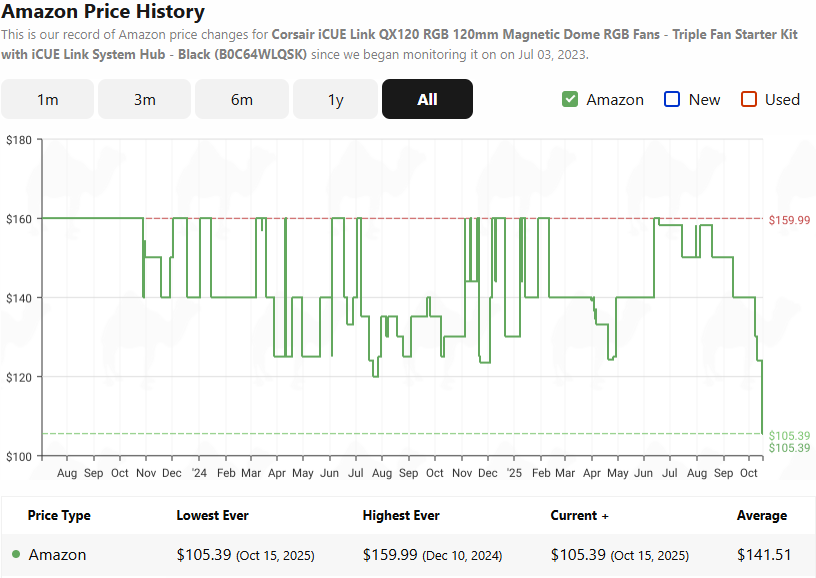Click the green $105.39 label on the chart
Image resolution: width=816 pixels, height=578 pixels.
[x=791, y=436]
